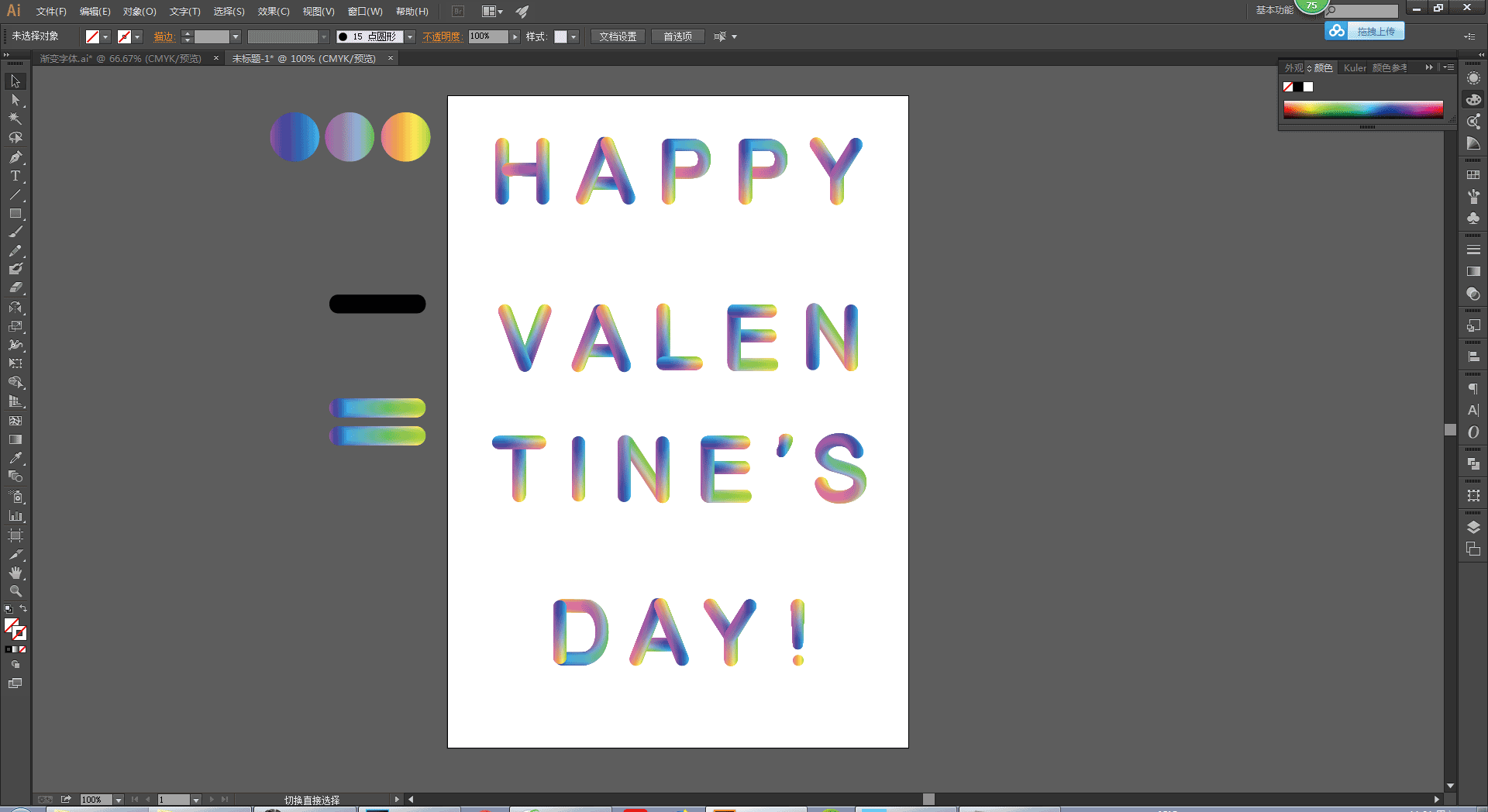The width and height of the screenshot is (1488, 812).
Task: Change screen mode in toolbox
Action: click(15, 683)
